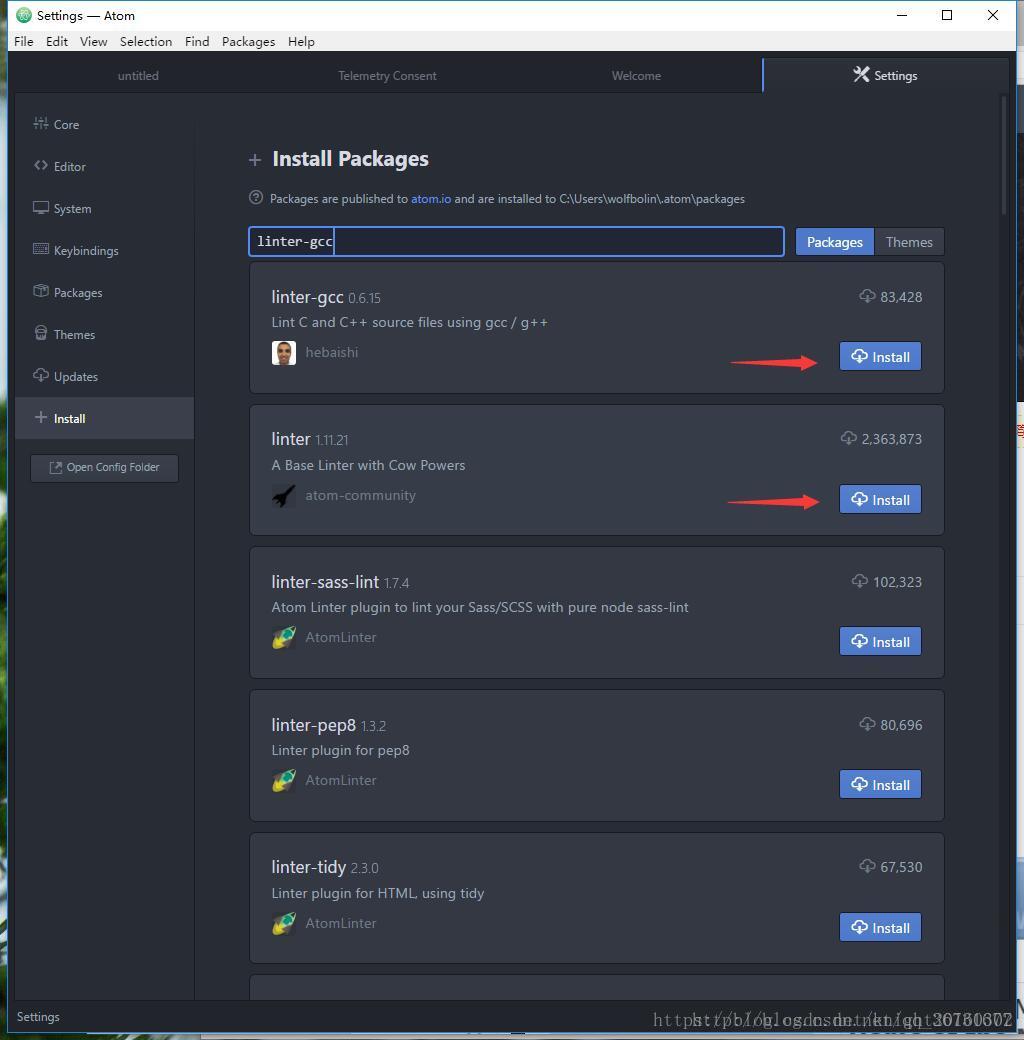
Task: Install the linter-gcc package
Action: pos(880,356)
